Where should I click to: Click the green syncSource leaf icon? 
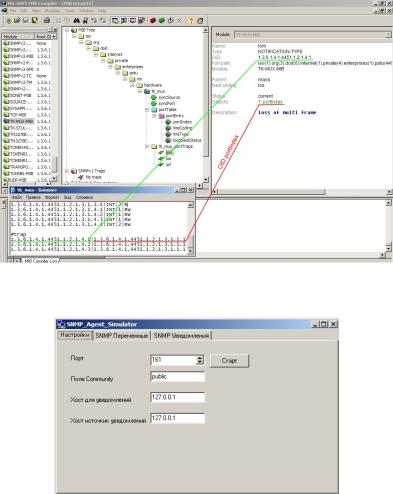[x=154, y=97]
